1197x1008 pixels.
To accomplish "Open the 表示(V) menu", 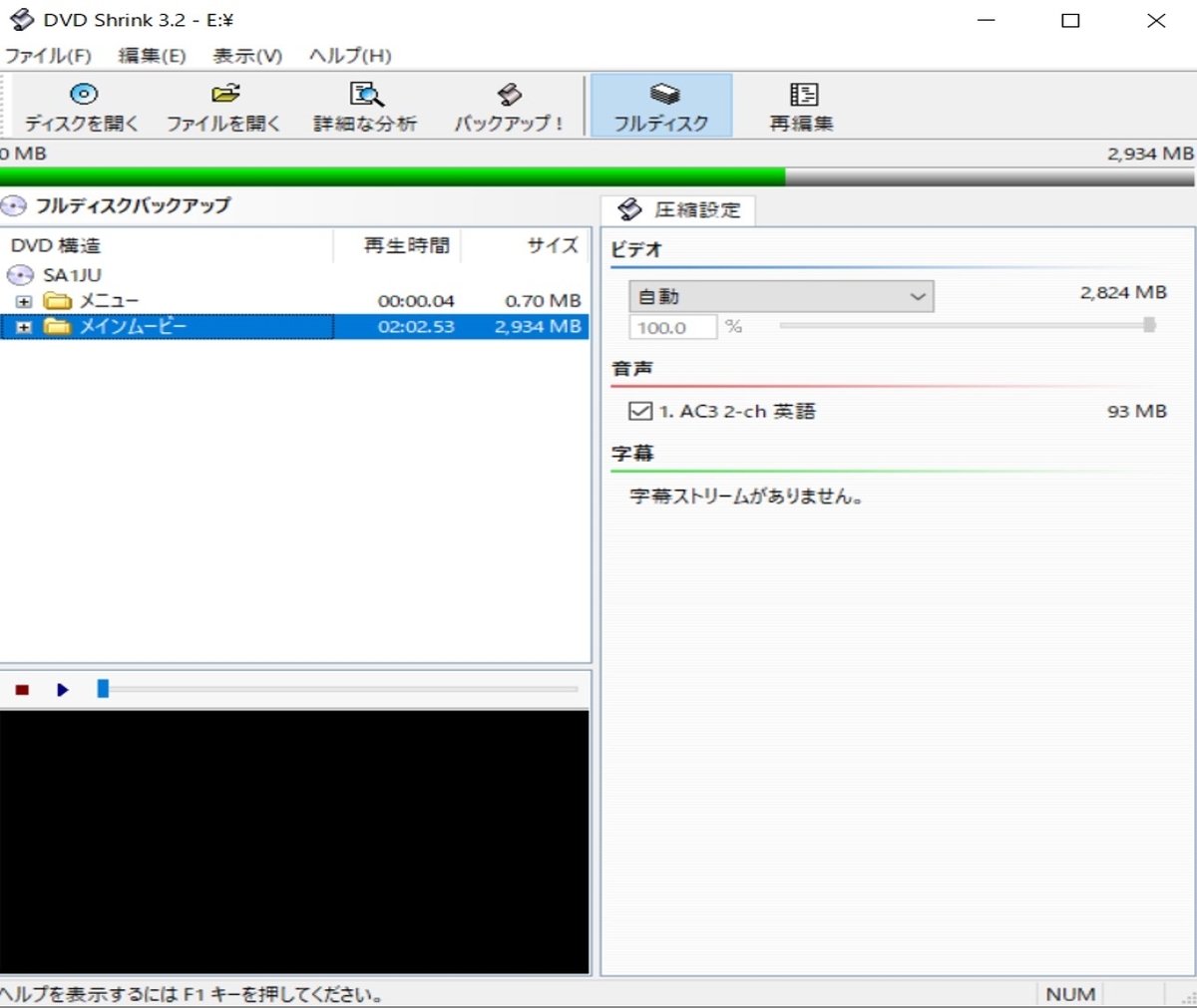I will [x=247, y=56].
